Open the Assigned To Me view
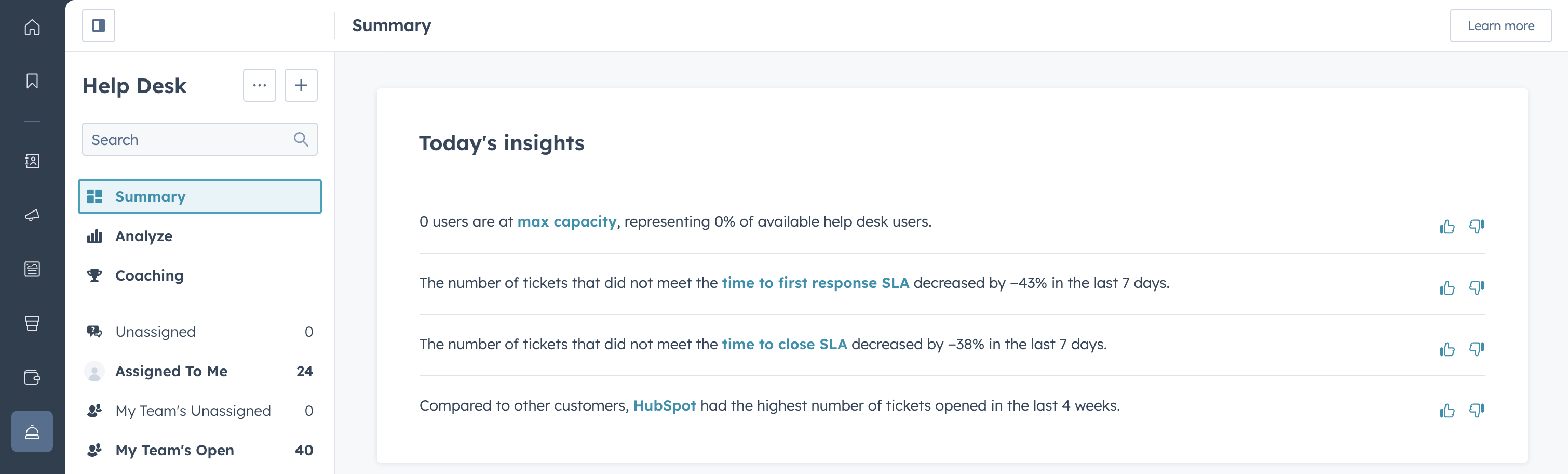This screenshot has height=474, width=1568. tap(200, 371)
